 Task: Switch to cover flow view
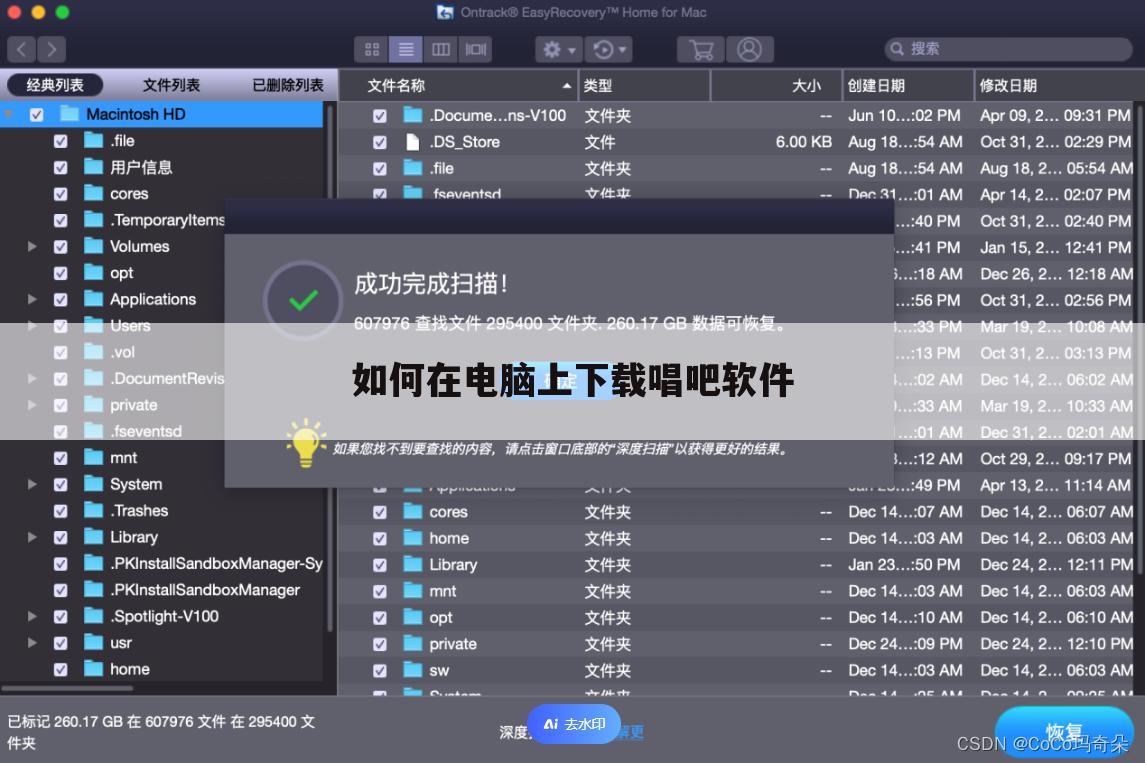coord(475,49)
